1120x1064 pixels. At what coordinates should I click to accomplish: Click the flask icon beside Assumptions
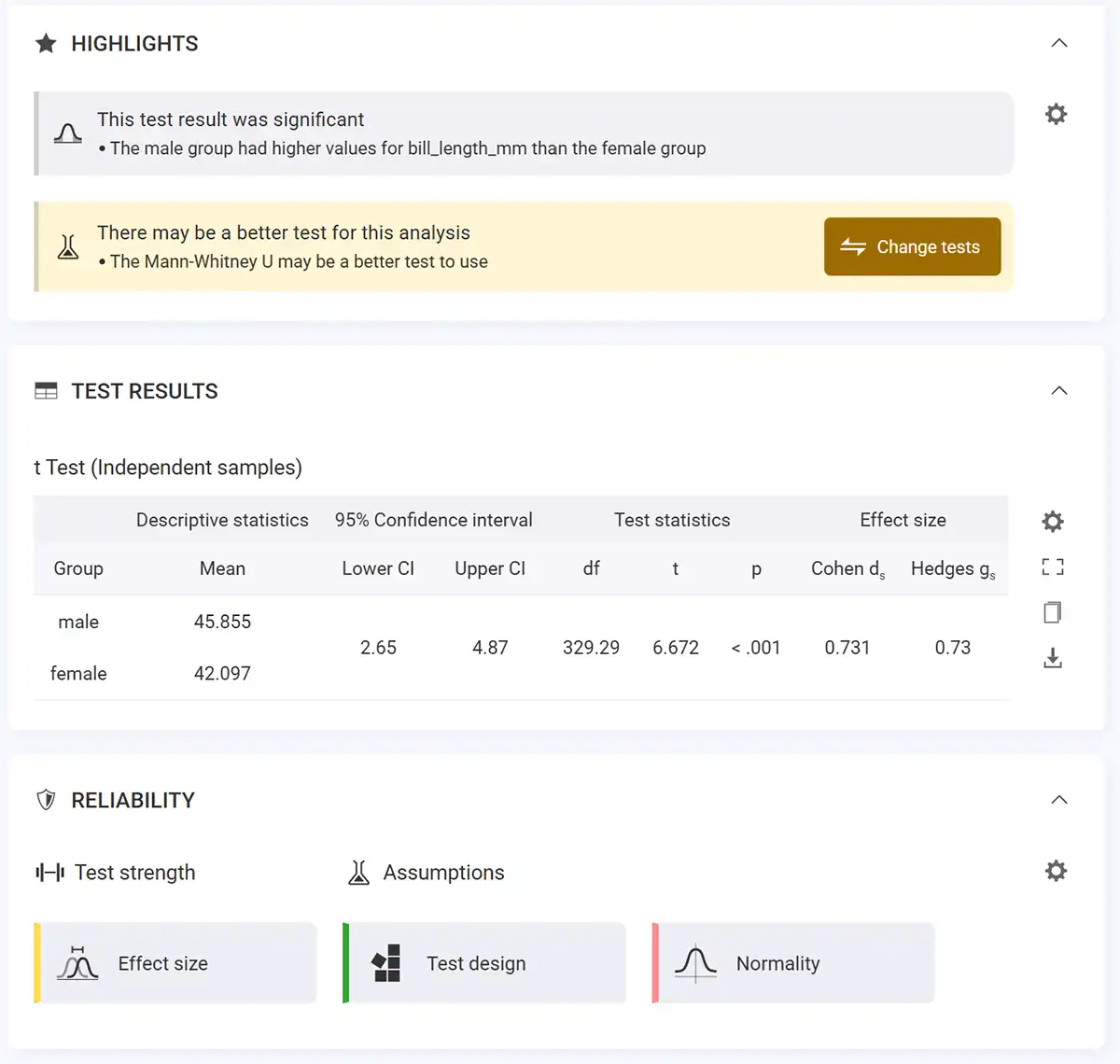(358, 873)
